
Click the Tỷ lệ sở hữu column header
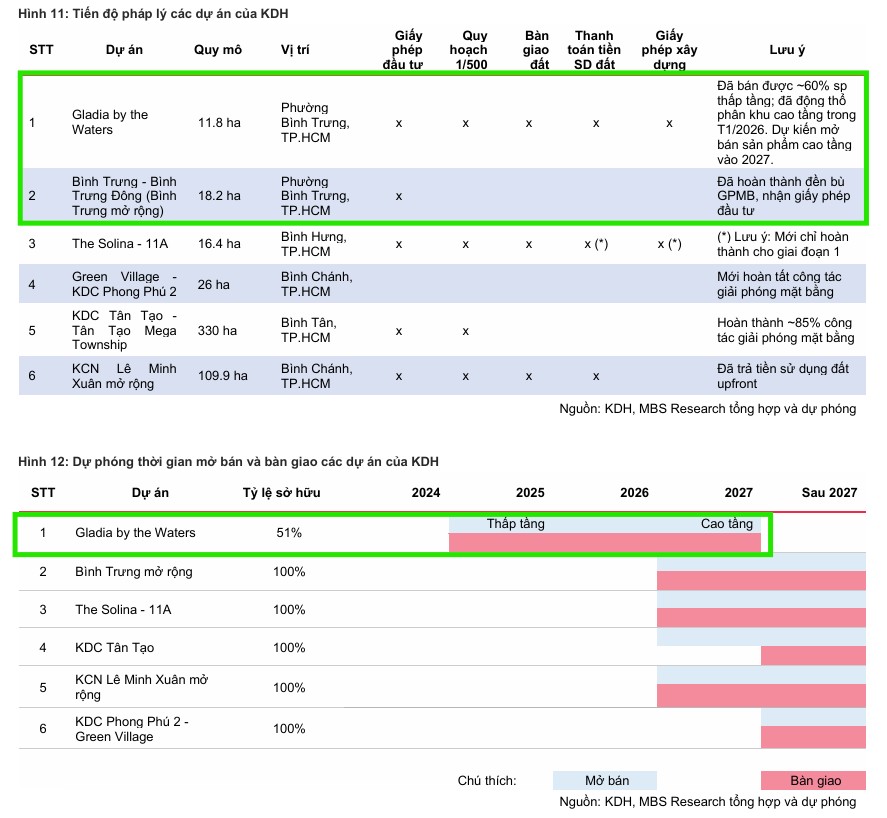click(x=282, y=493)
